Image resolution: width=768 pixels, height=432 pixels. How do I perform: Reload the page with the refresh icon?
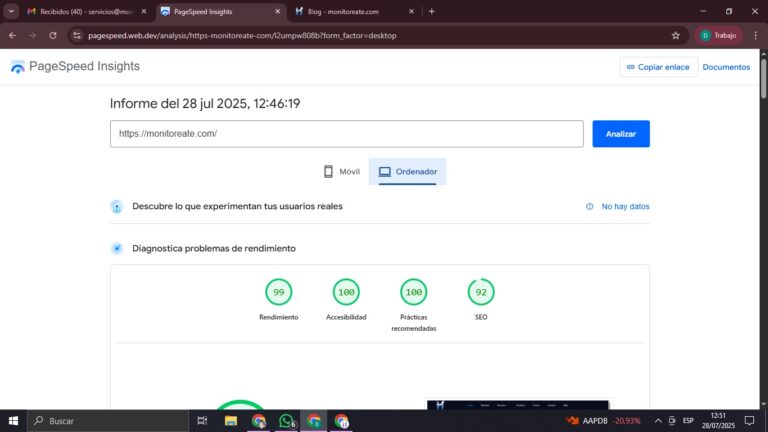coord(52,35)
